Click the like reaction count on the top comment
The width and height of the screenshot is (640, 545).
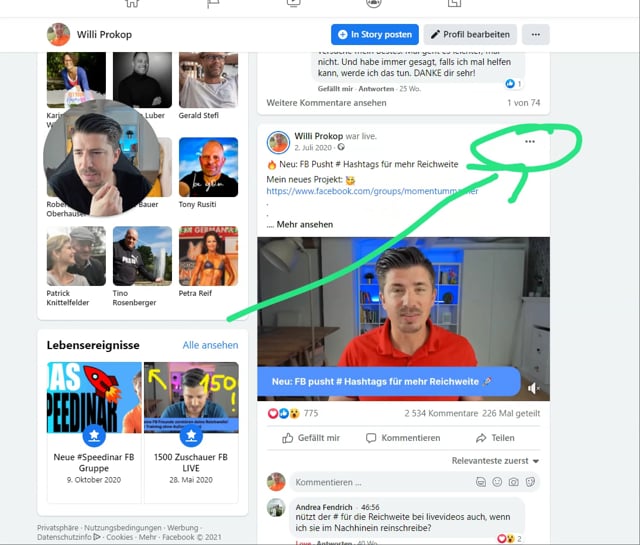tap(513, 84)
